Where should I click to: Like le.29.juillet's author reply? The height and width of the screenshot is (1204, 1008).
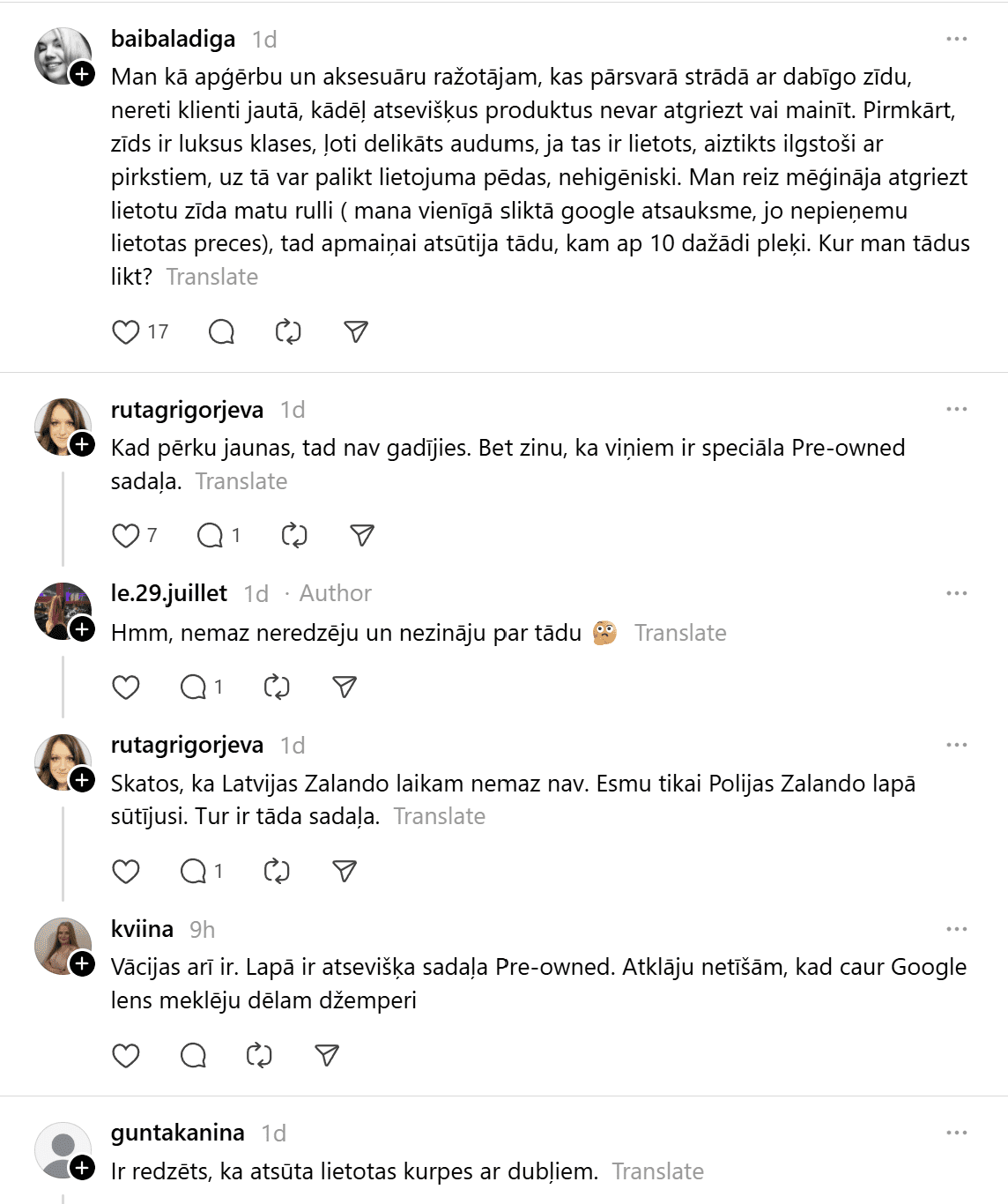[126, 687]
